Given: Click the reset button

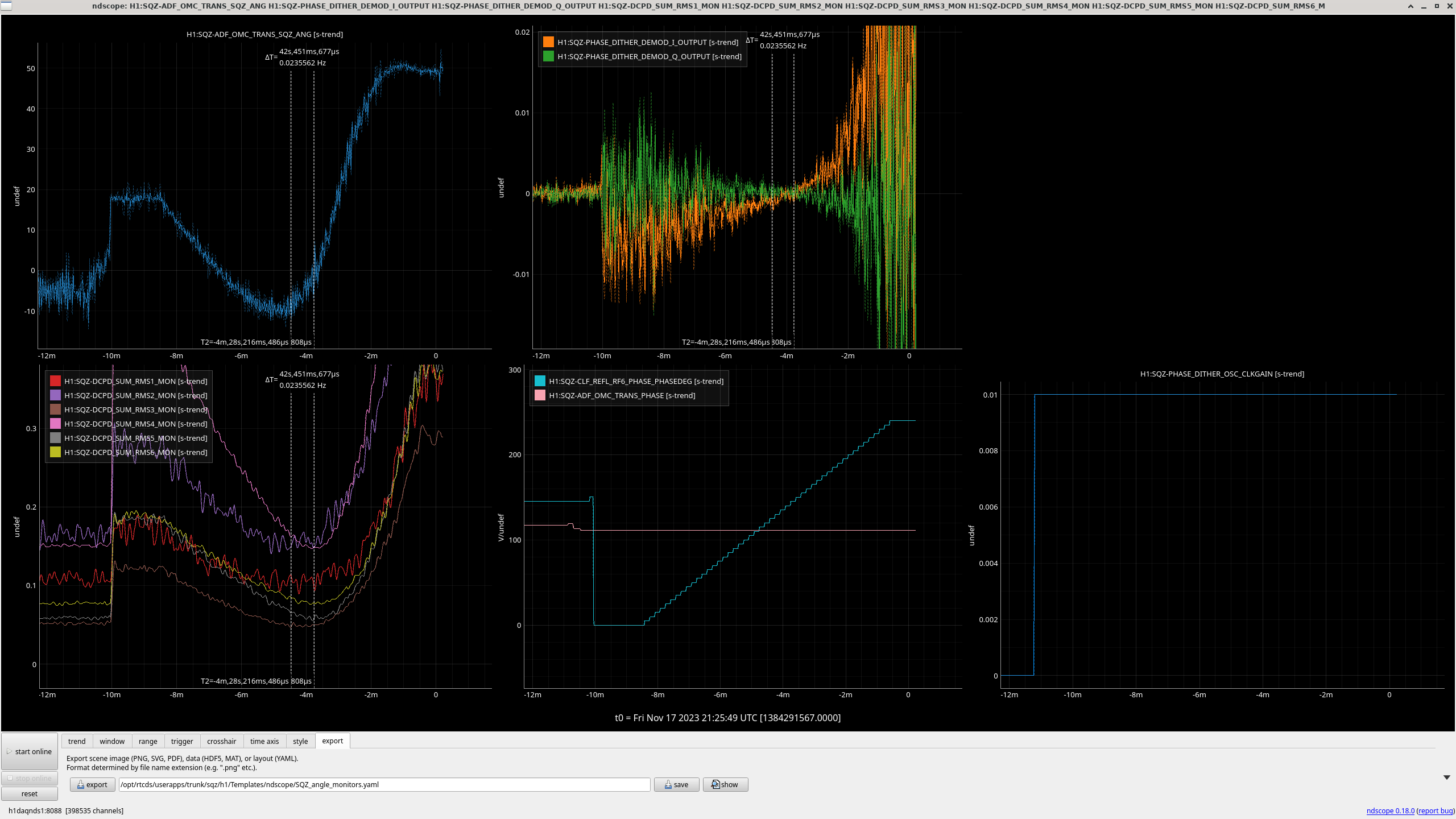Looking at the screenshot, I should (x=30, y=793).
